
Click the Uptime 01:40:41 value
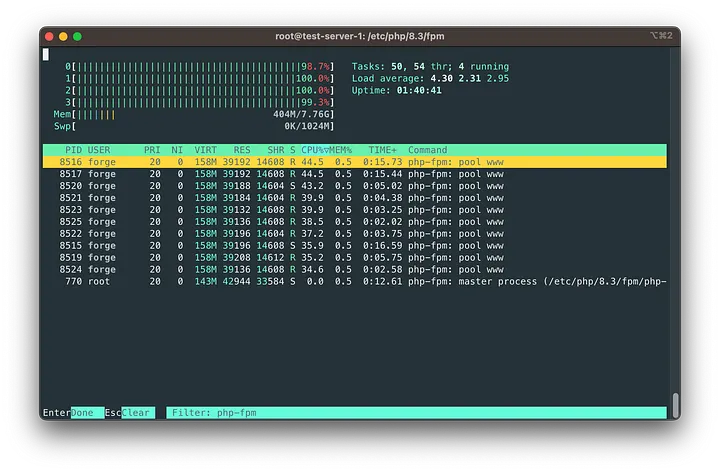(x=419, y=90)
